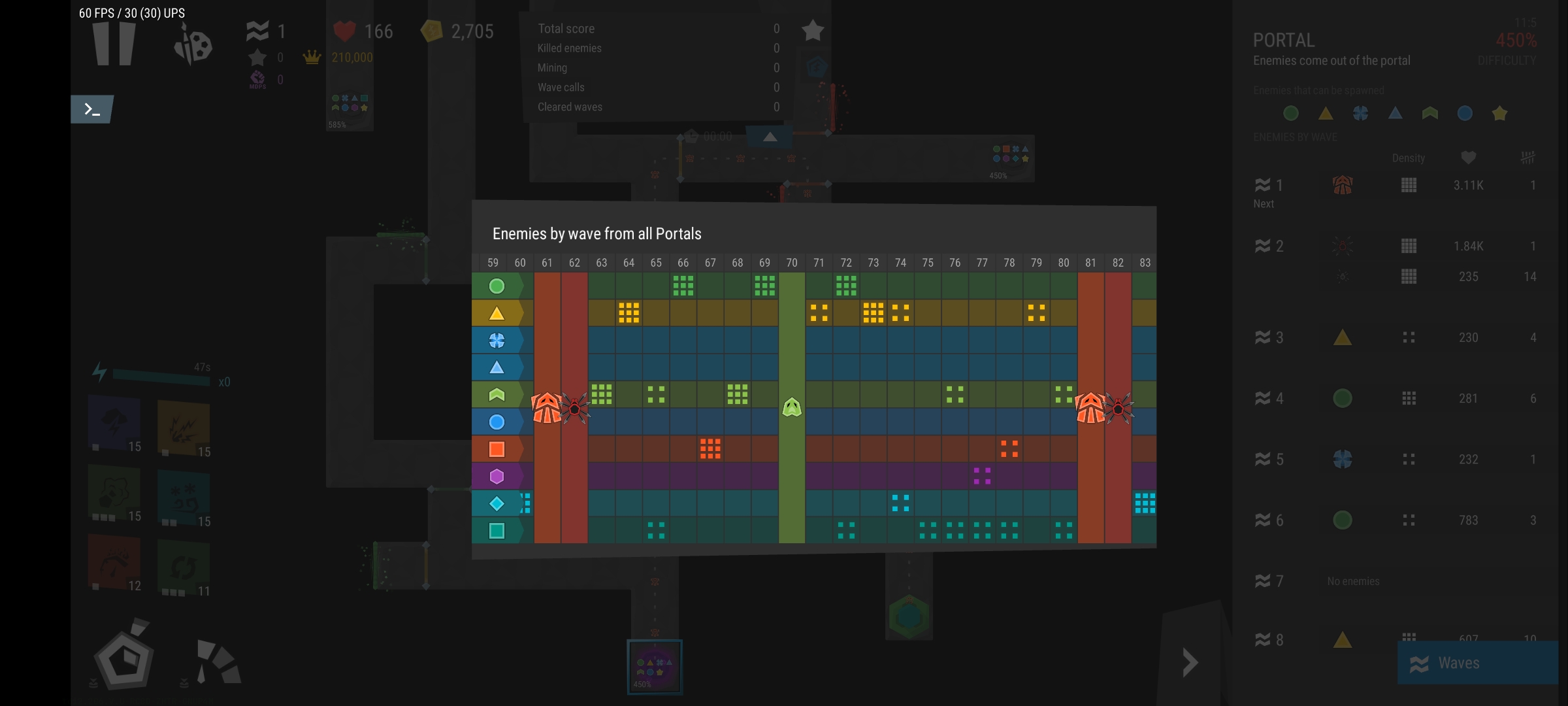The width and height of the screenshot is (1568, 706).
Task: Click the Waves button
Action: click(1477, 663)
